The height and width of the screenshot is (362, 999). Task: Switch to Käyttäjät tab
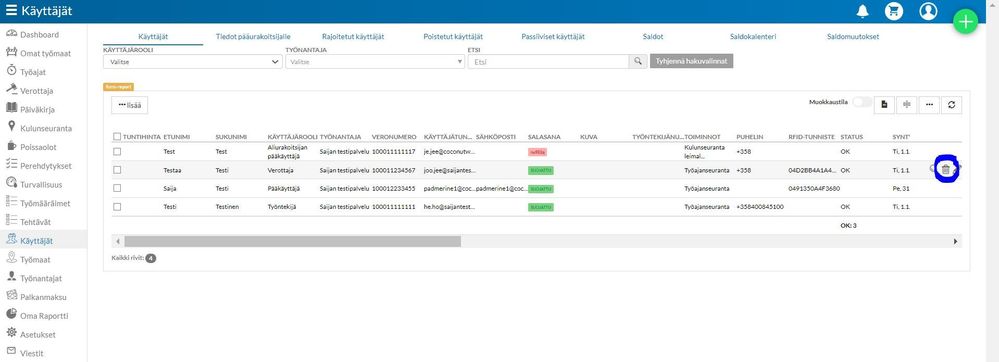(x=153, y=37)
